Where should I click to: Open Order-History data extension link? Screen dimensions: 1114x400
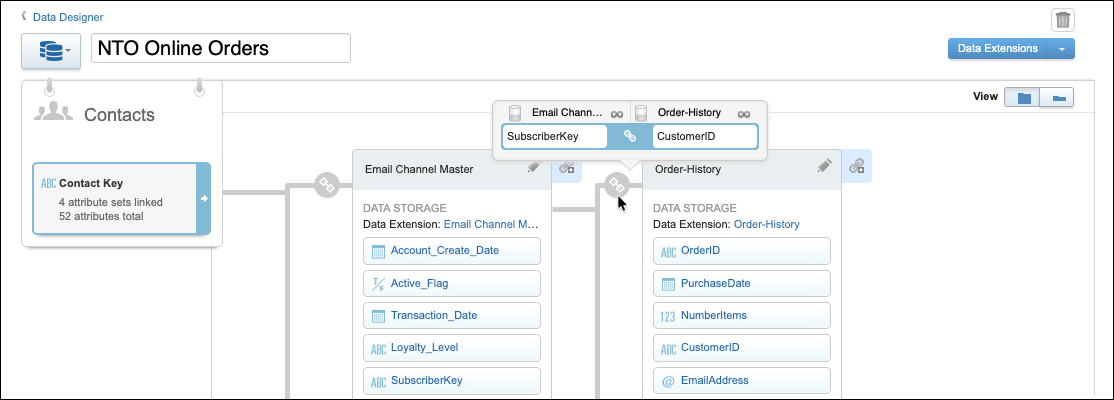coord(767,224)
